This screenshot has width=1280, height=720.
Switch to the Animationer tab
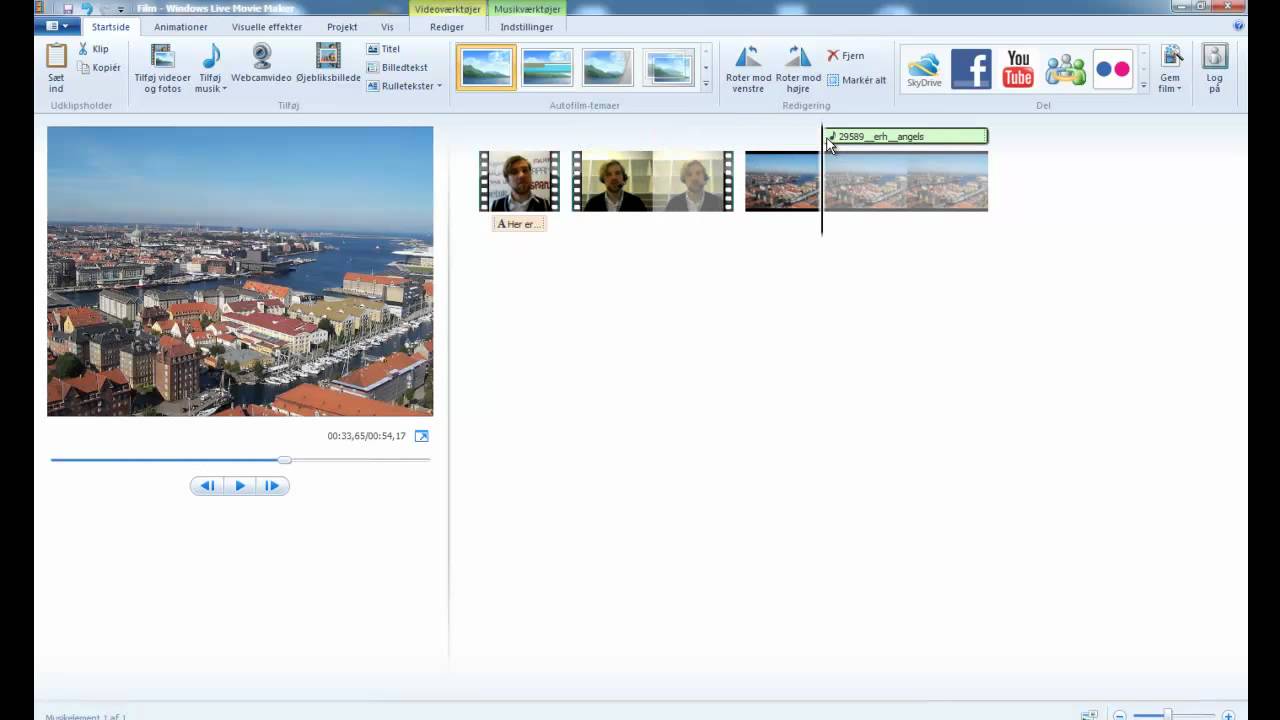tap(181, 27)
